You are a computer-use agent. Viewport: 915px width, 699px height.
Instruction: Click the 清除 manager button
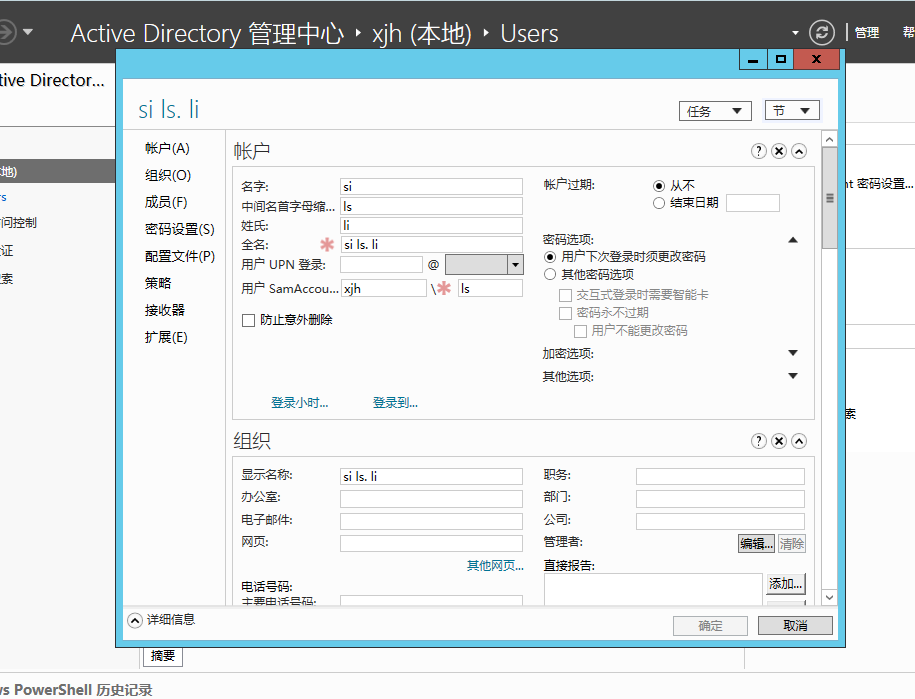[791, 544]
